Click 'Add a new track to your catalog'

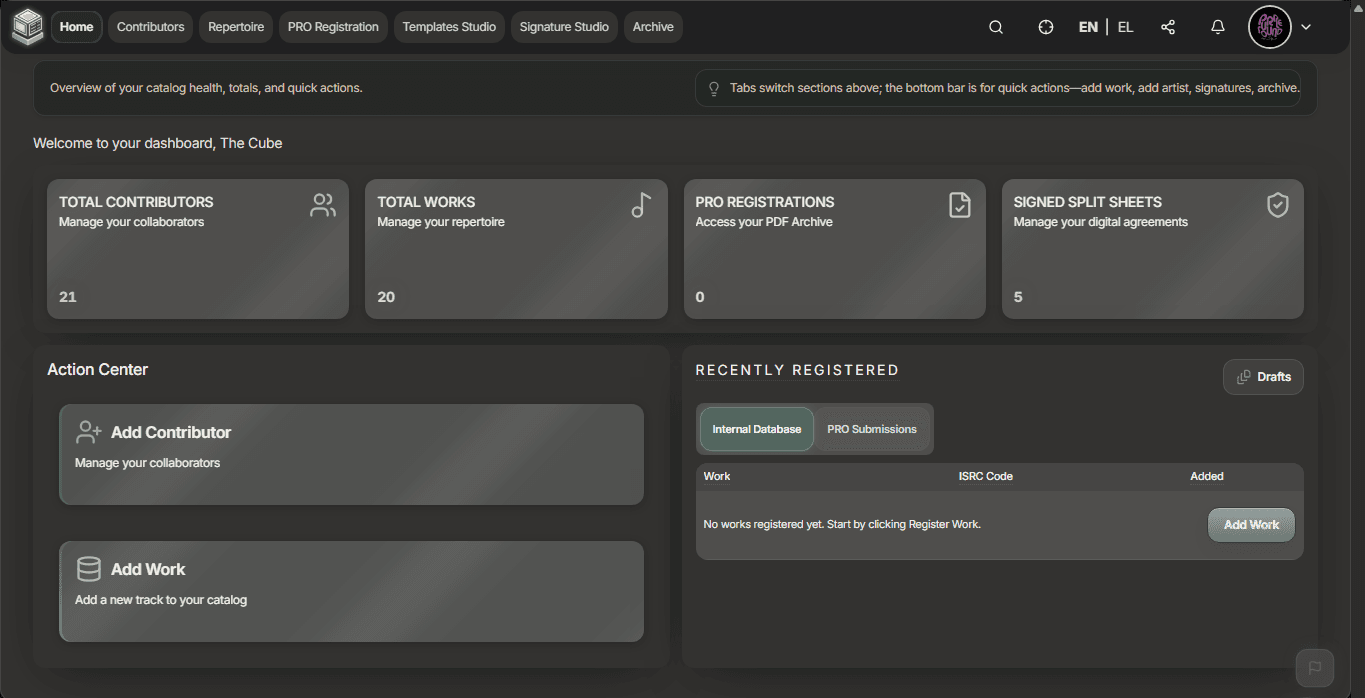[x=161, y=600]
